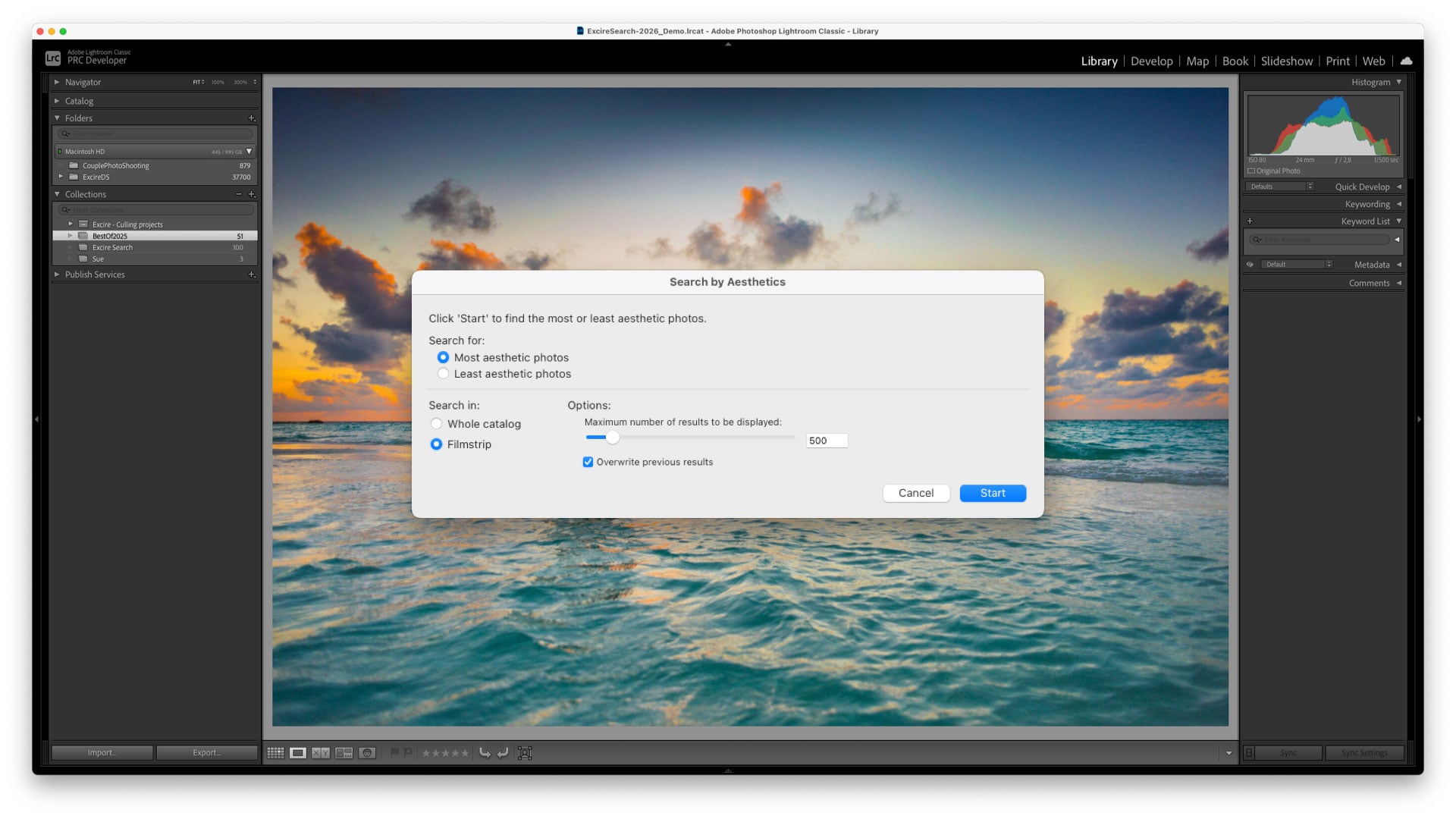1456x819 pixels.
Task: Open Compare view (X|Y) icon
Action: (321, 753)
